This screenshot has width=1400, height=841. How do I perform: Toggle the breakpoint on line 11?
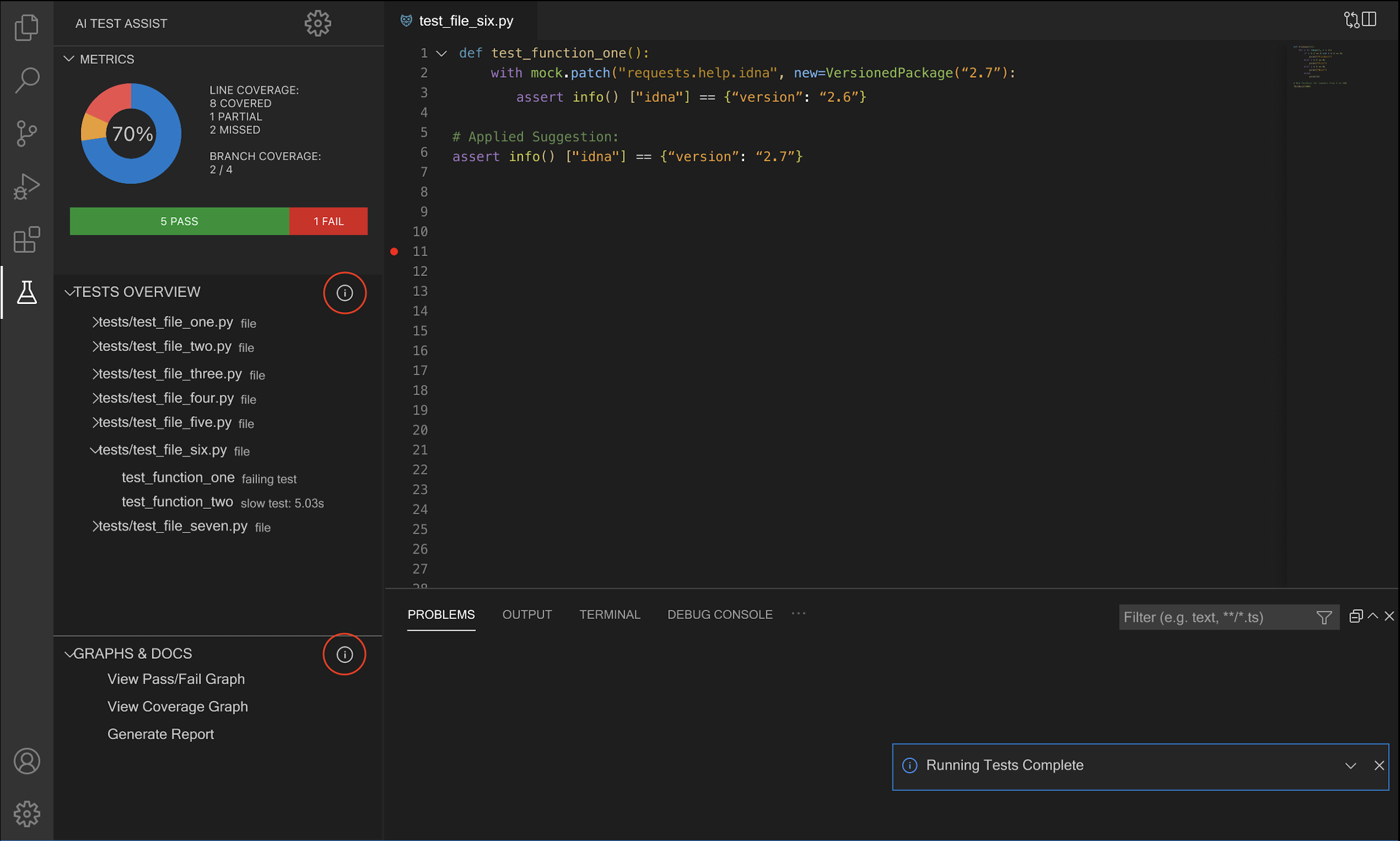(x=394, y=251)
